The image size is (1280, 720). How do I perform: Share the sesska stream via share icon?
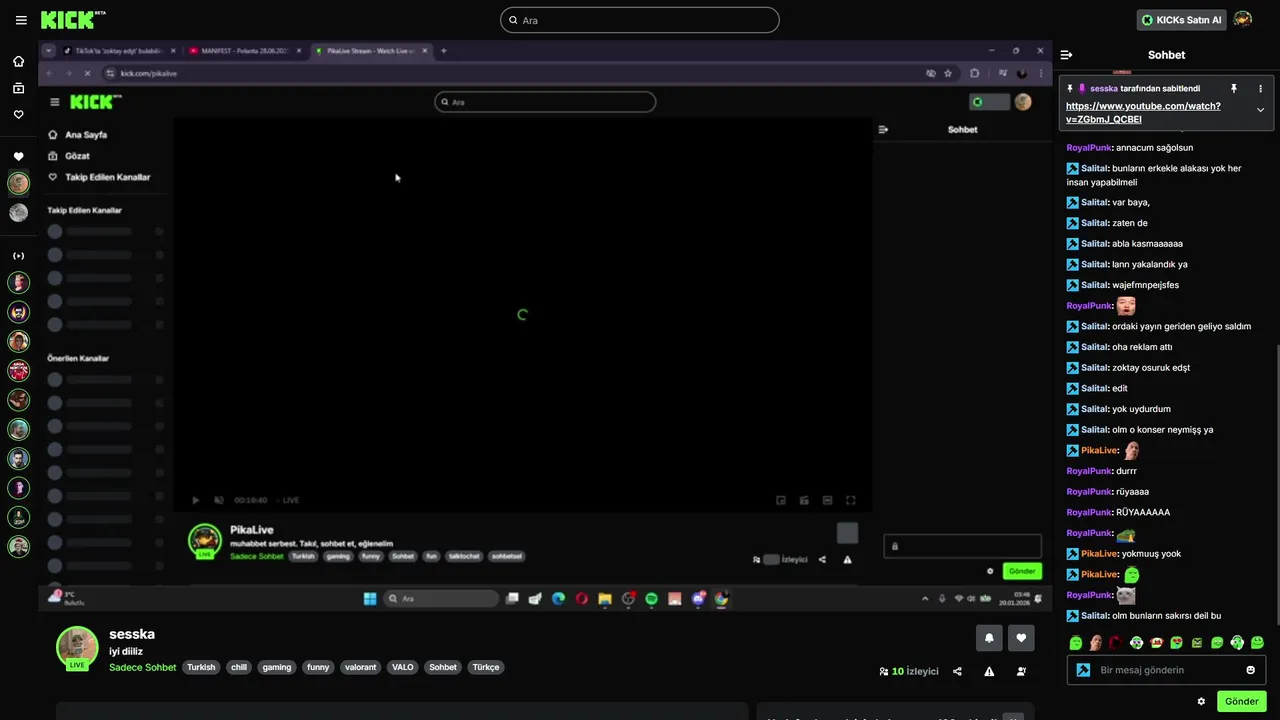tap(957, 672)
